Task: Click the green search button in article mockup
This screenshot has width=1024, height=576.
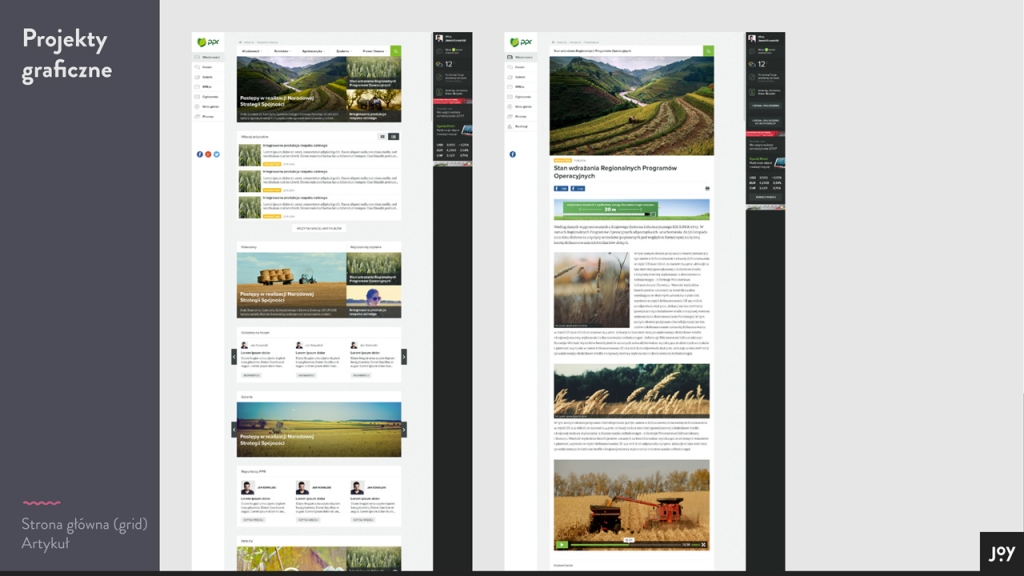Action: click(708, 50)
